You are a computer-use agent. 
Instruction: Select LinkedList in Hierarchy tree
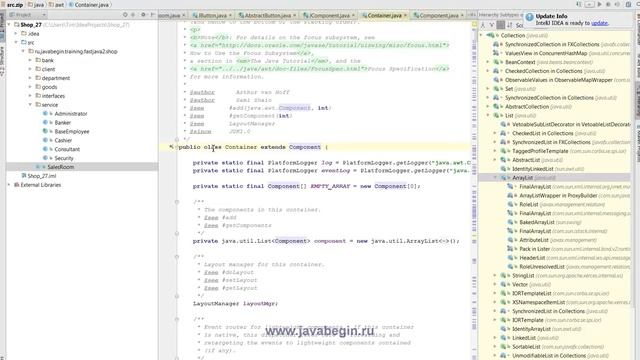(x=524, y=338)
